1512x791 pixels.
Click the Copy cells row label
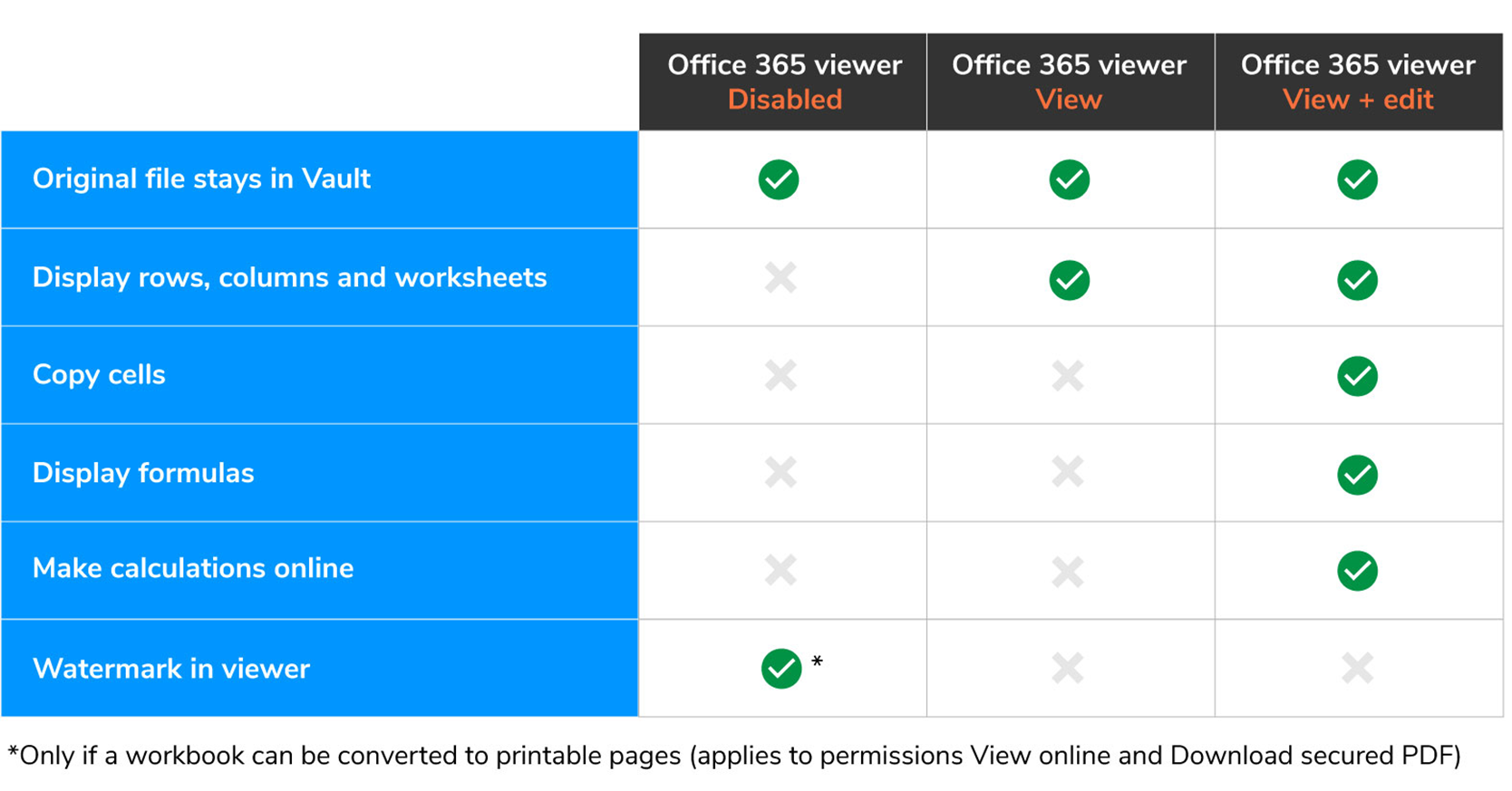pos(99,375)
